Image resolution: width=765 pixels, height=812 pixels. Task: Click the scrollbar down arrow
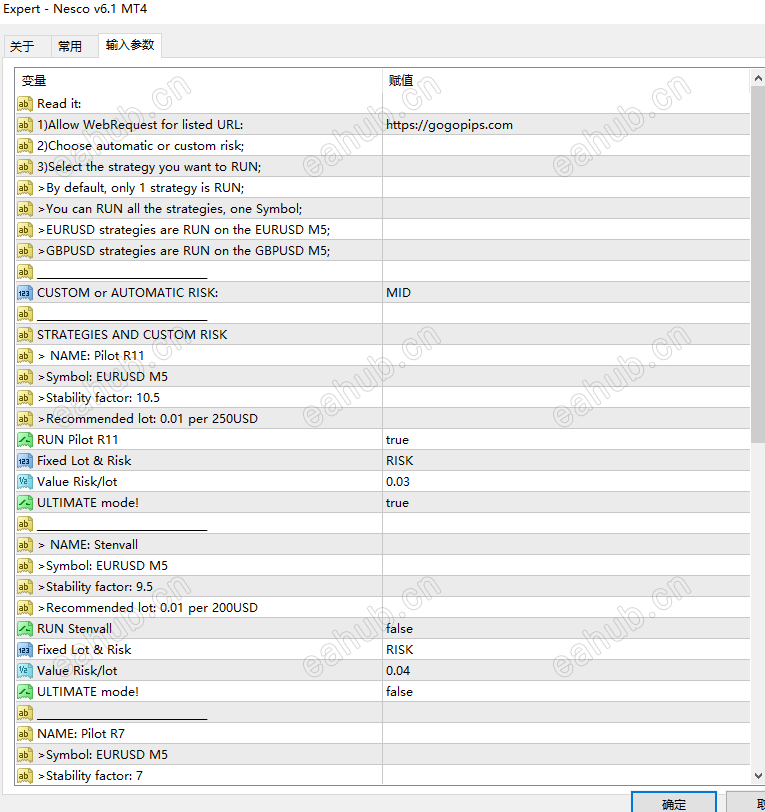(x=758, y=776)
